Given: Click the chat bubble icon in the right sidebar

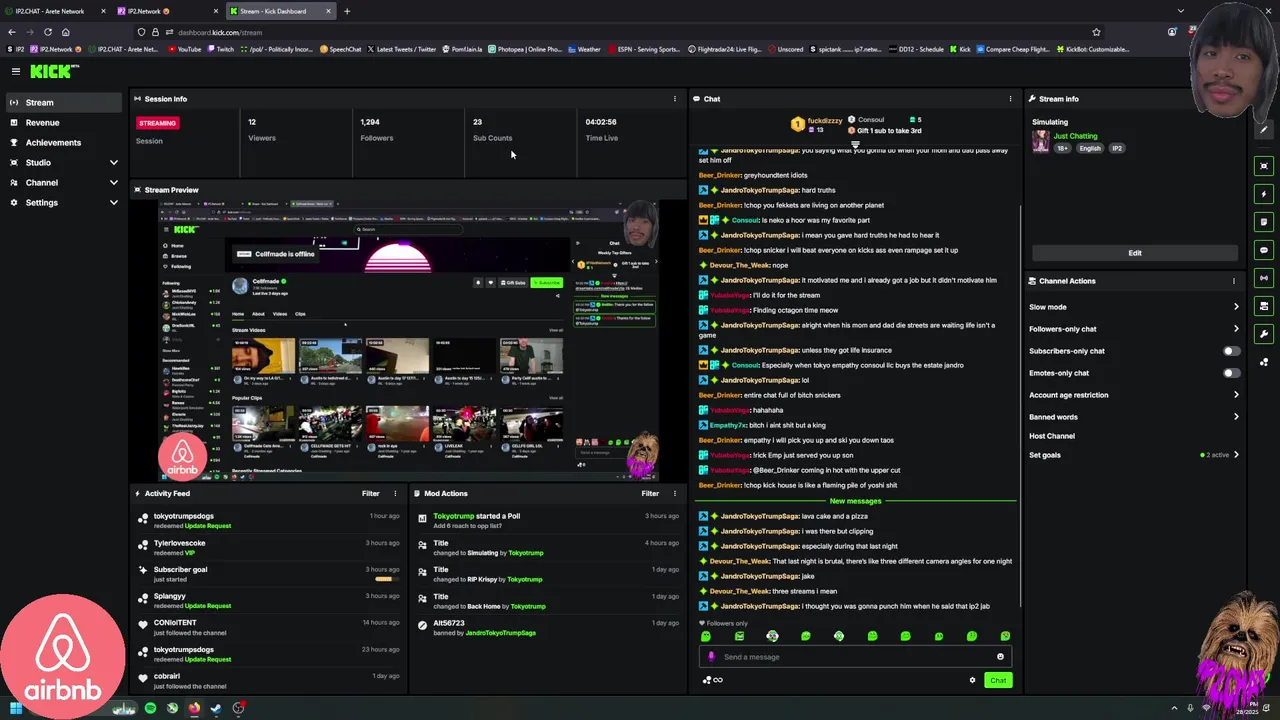Looking at the screenshot, I should tap(1265, 250).
